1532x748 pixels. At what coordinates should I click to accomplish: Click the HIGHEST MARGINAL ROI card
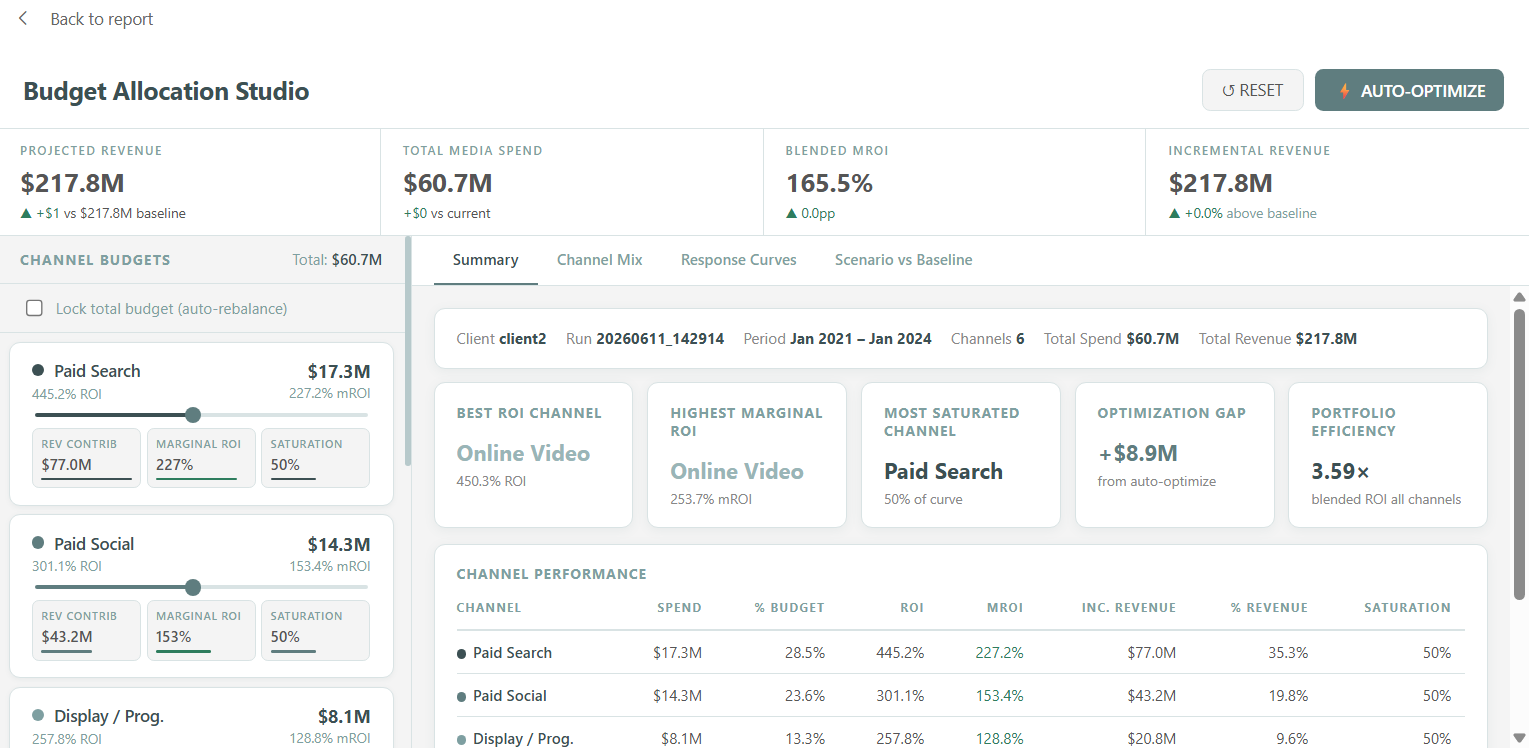pyautogui.click(x=747, y=455)
